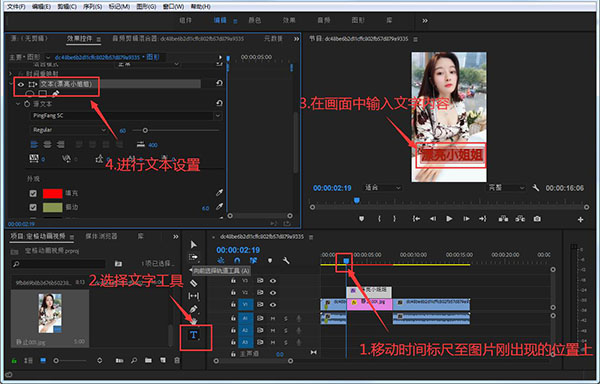Choose the Track Select Forward tool
This screenshot has height=384, width=600.
(194, 257)
